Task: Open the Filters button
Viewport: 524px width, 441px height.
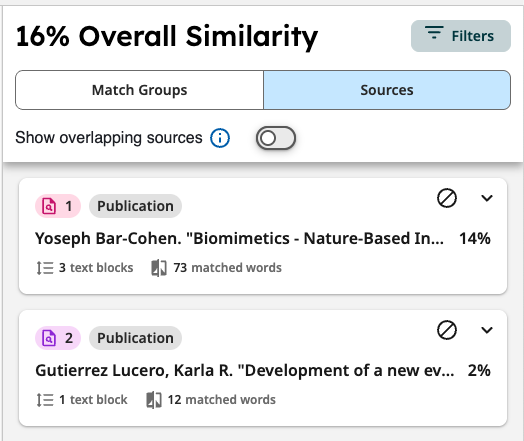Action: pos(461,36)
